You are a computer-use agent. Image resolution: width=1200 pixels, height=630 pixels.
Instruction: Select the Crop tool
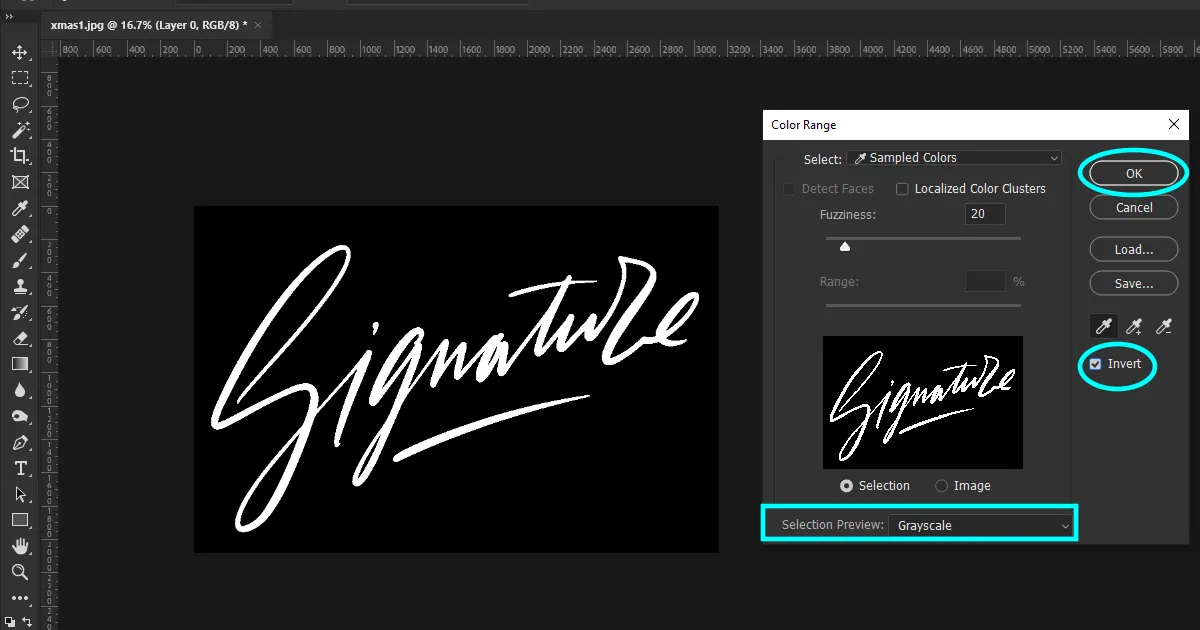[x=22, y=156]
